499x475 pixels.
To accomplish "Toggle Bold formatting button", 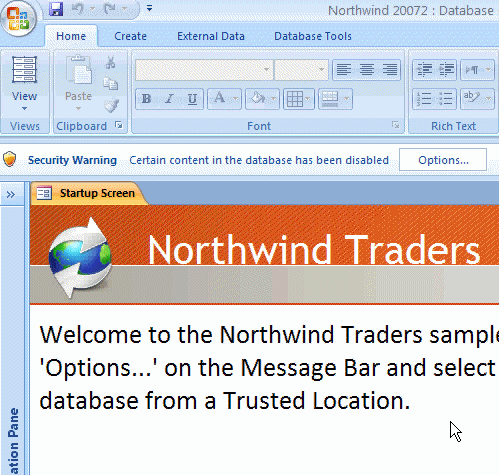I will pos(147,99).
